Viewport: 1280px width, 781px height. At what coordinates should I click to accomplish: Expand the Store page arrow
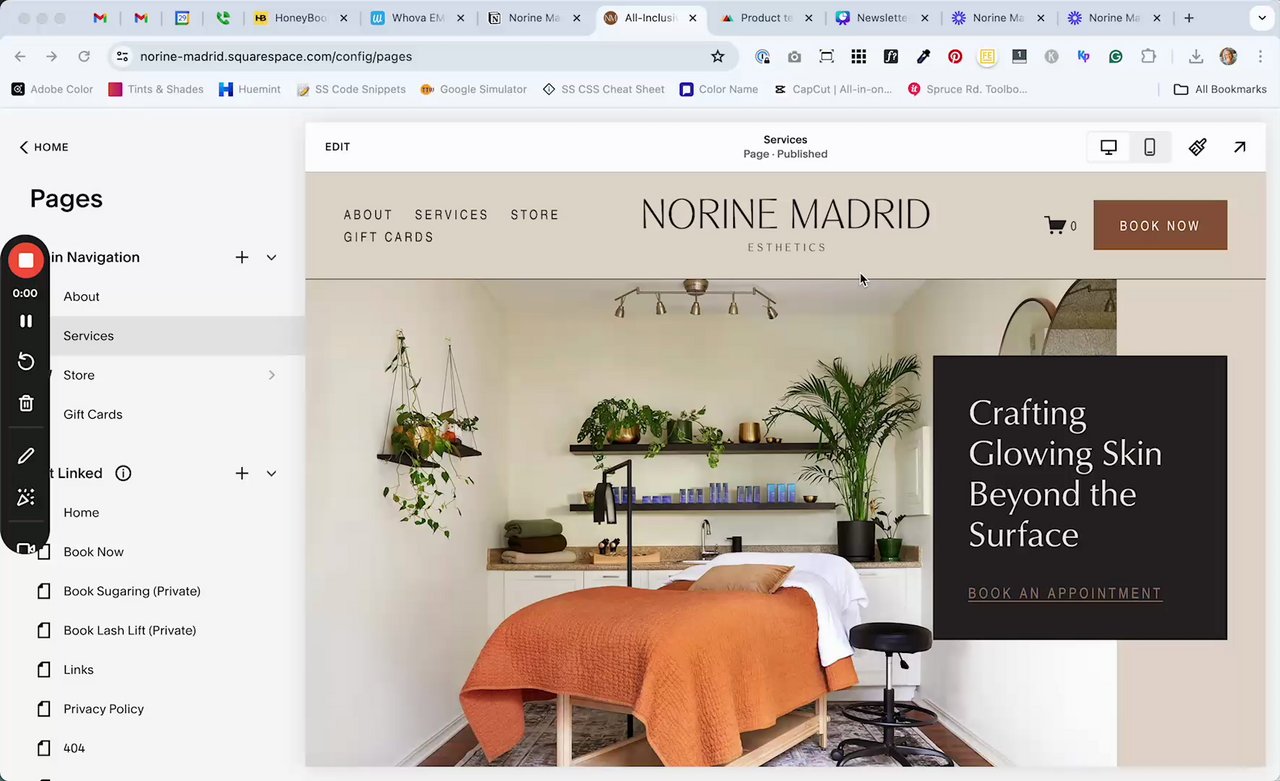[271, 375]
